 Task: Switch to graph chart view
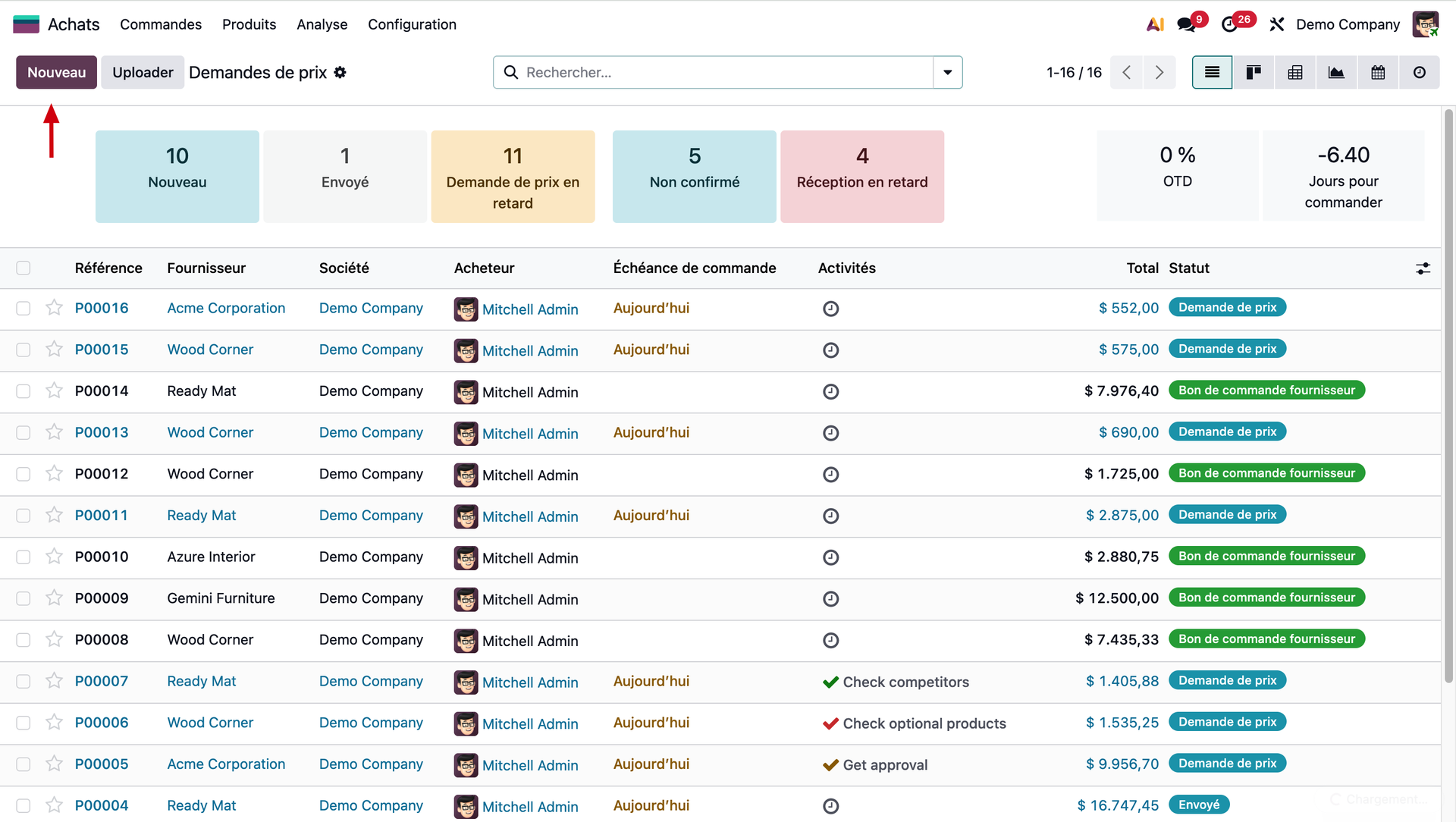[1335, 72]
